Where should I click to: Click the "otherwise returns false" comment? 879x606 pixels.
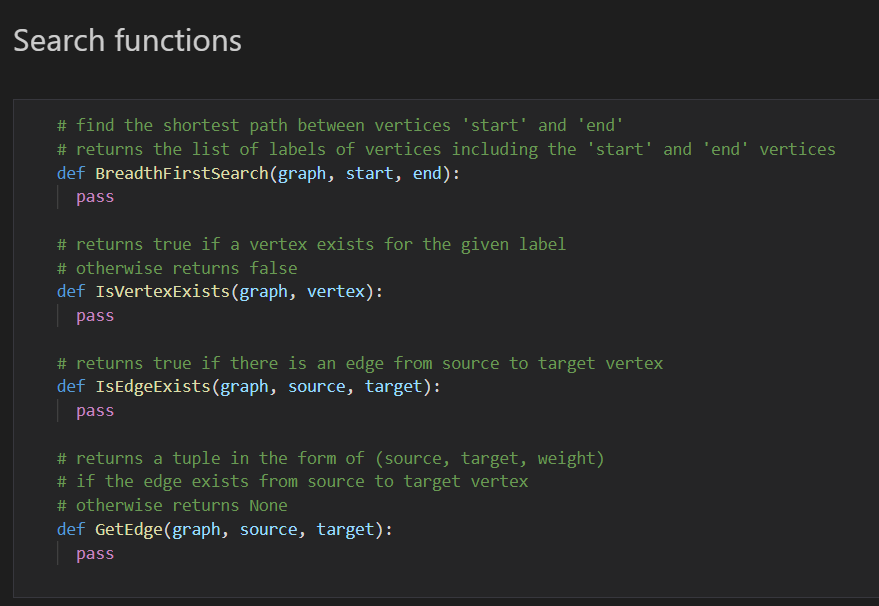(x=177, y=268)
